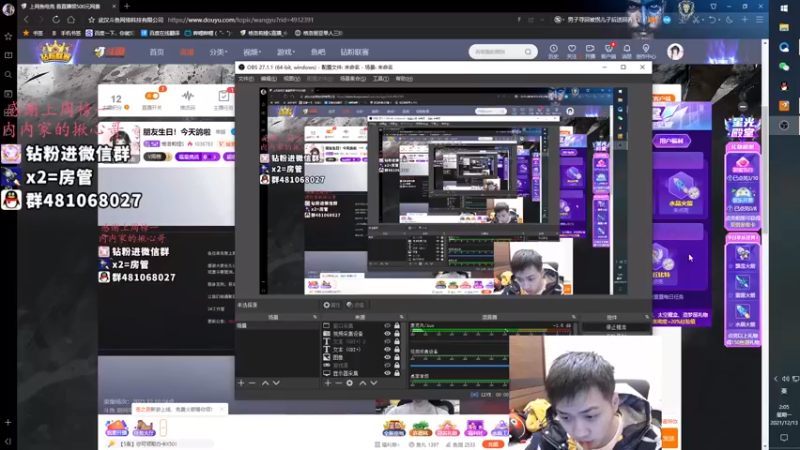Screen dimensions: 800x450
Task: Open source properties gear in Sources panel
Action: 349,383
